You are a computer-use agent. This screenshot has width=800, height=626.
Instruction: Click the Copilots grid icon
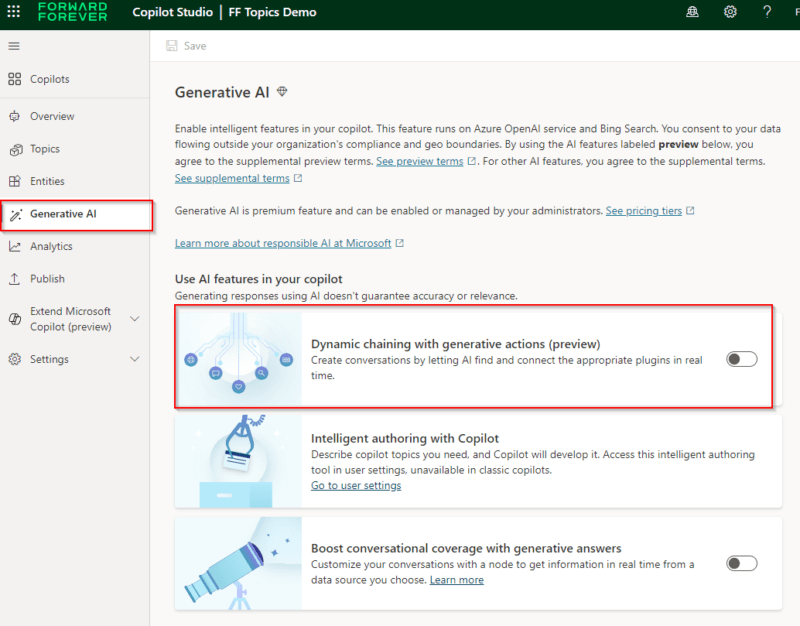point(15,79)
